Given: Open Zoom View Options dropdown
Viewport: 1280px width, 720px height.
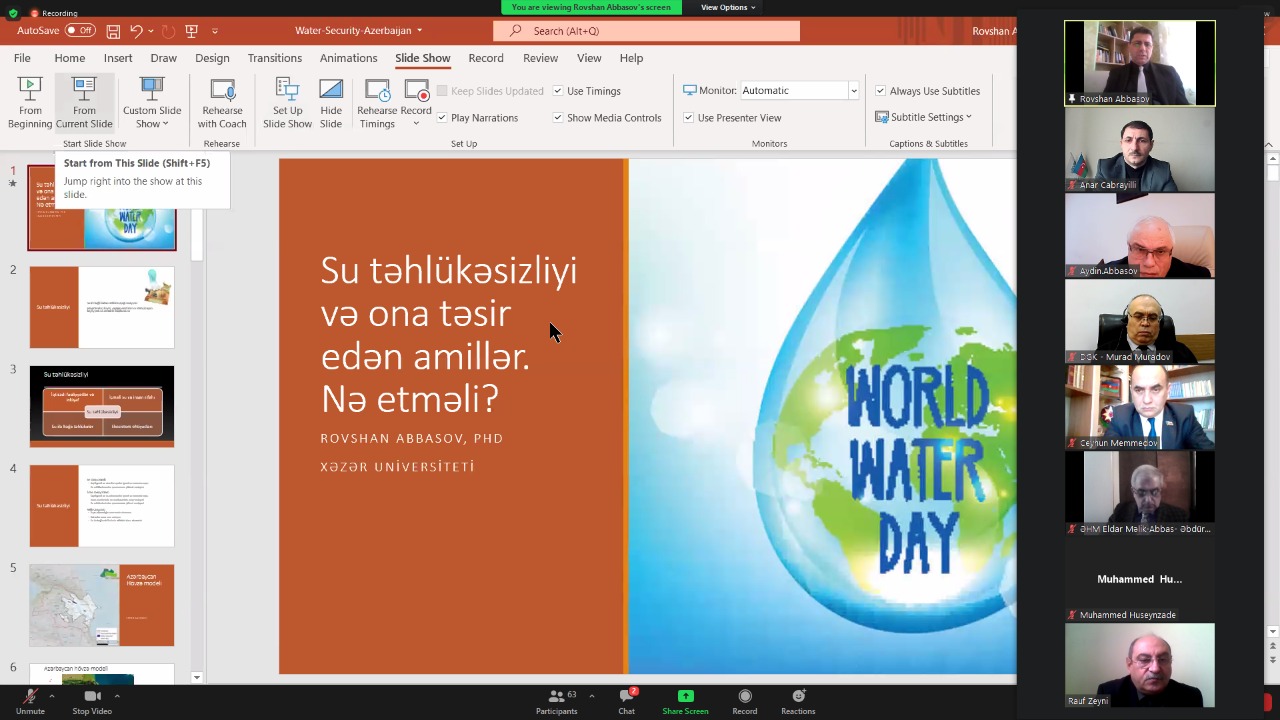Looking at the screenshot, I should pos(728,7).
